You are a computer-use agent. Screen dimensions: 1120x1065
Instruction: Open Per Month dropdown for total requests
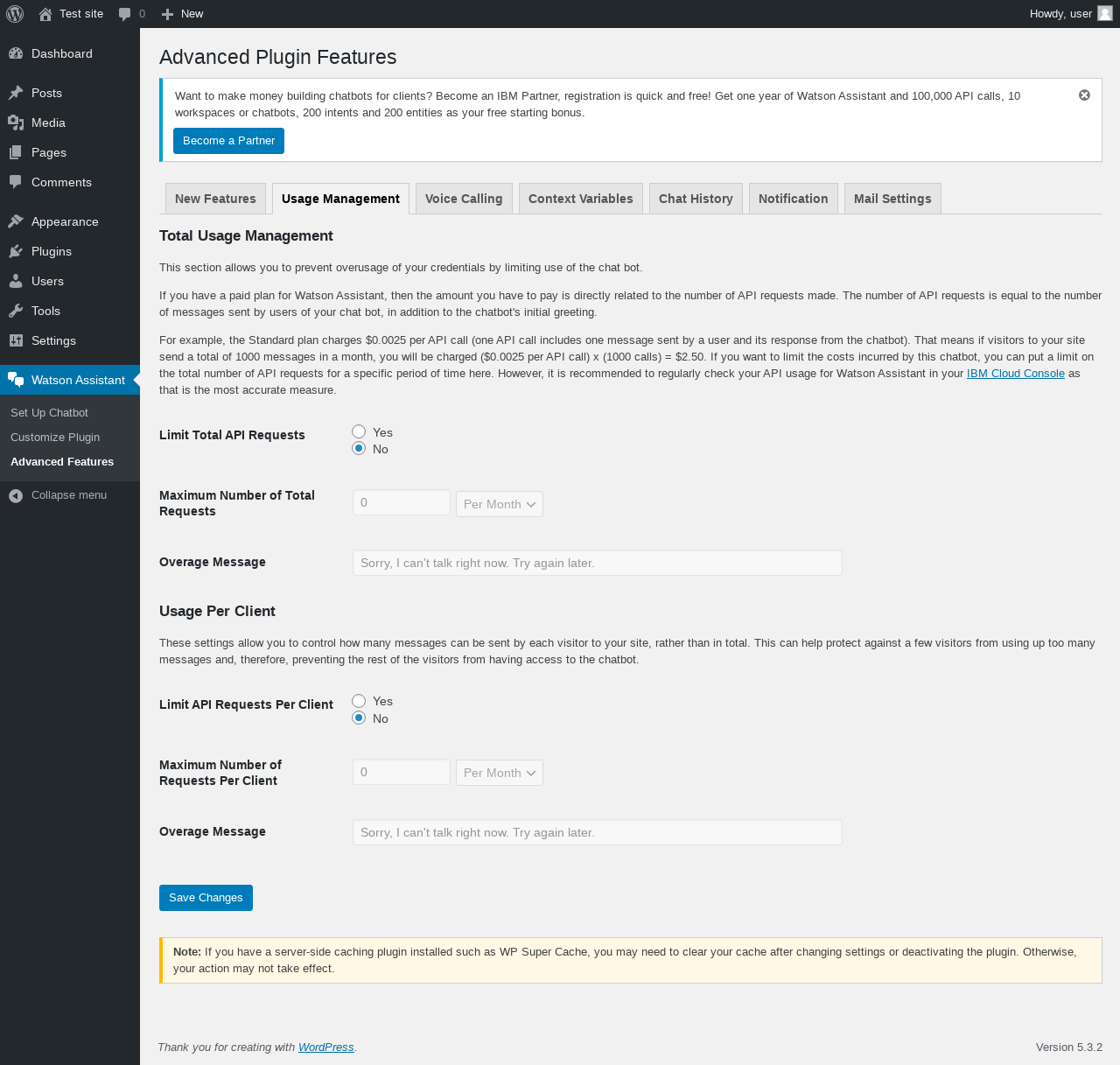coord(500,504)
